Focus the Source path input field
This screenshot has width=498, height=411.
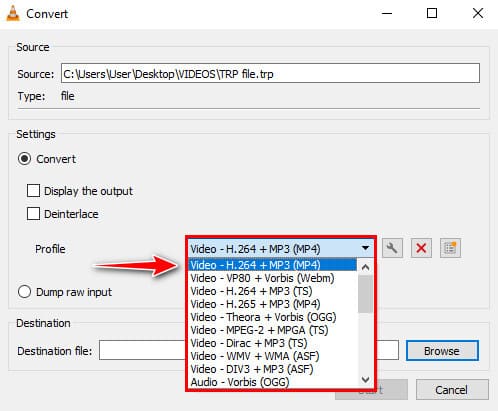(x=270, y=73)
